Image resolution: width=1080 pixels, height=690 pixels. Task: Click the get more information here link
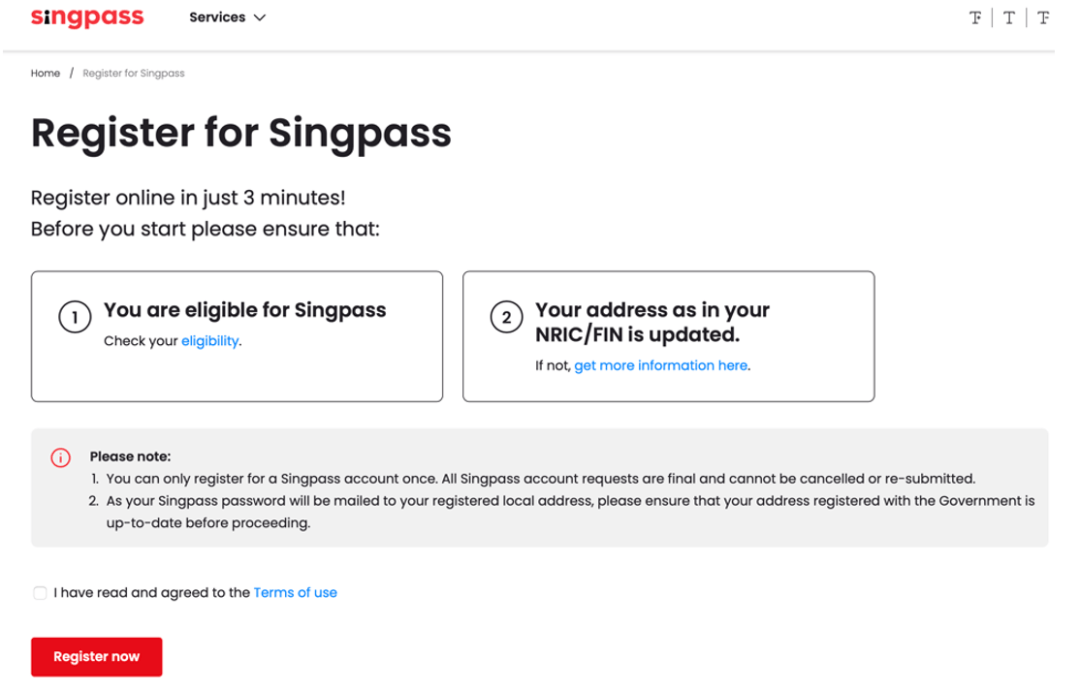pos(661,365)
